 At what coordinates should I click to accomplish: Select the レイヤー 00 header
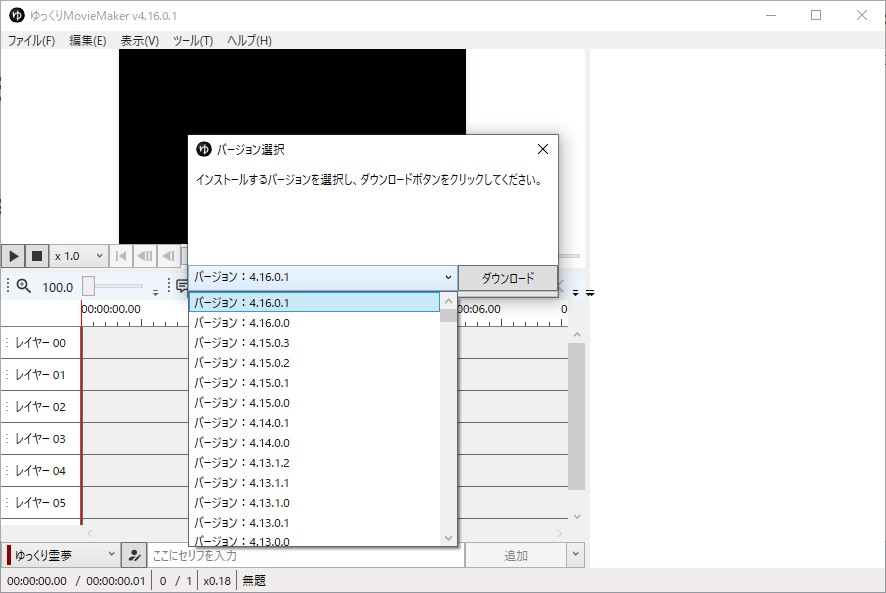point(41,343)
